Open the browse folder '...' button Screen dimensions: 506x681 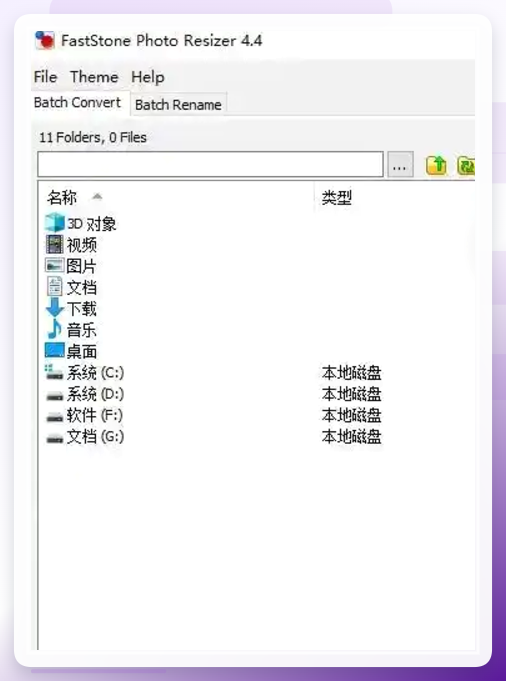point(400,165)
